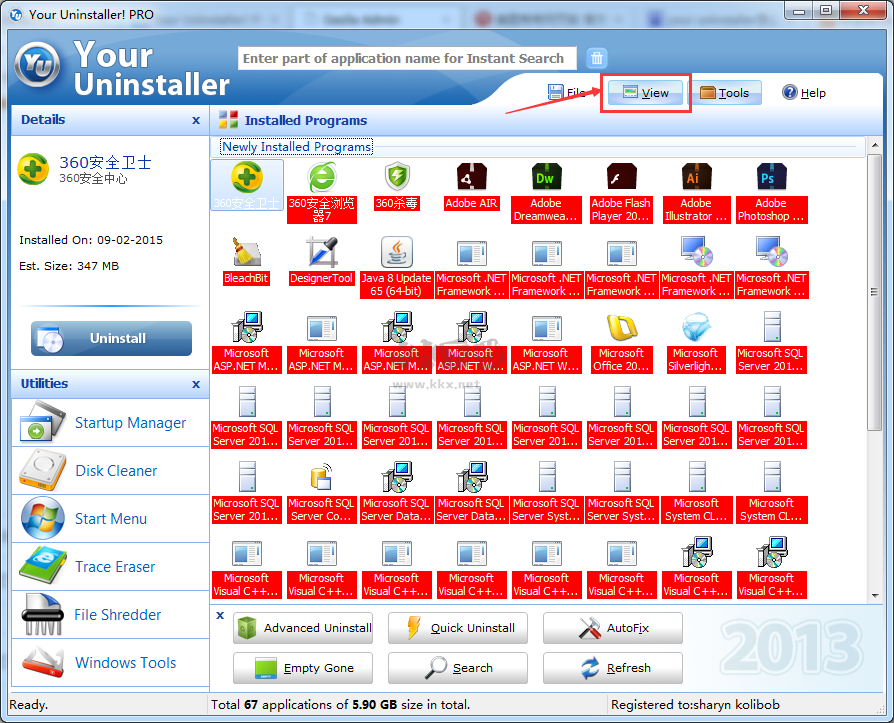Start an Advanced Uninstall

point(303,629)
